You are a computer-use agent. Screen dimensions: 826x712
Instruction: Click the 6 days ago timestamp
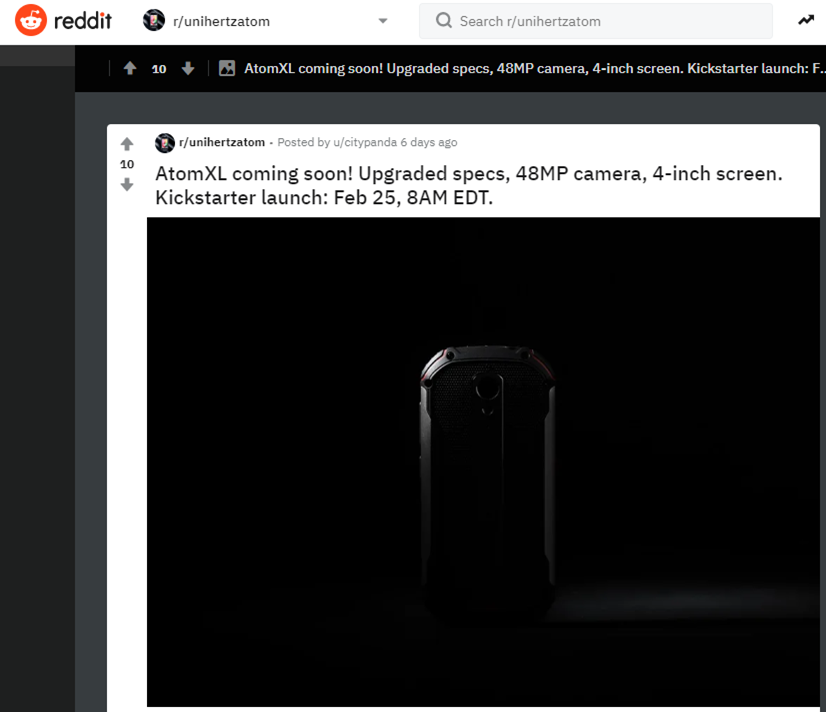coord(429,142)
